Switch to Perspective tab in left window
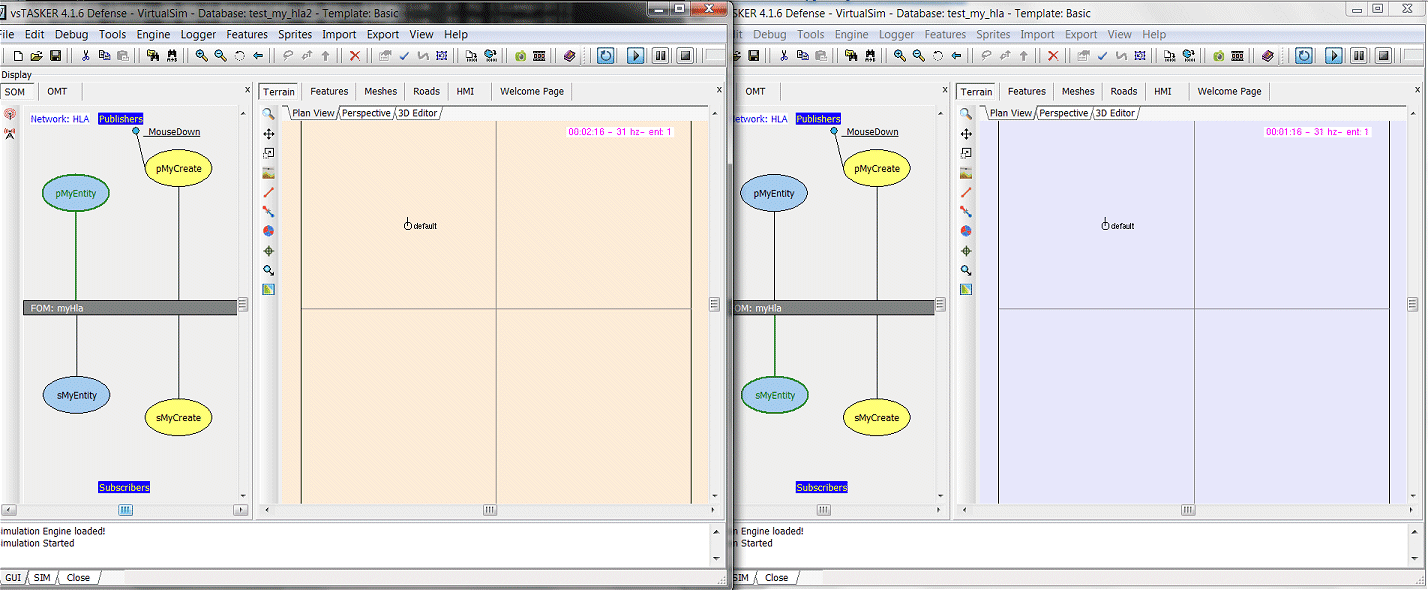Viewport: 1428px width, 590px height. (x=366, y=113)
